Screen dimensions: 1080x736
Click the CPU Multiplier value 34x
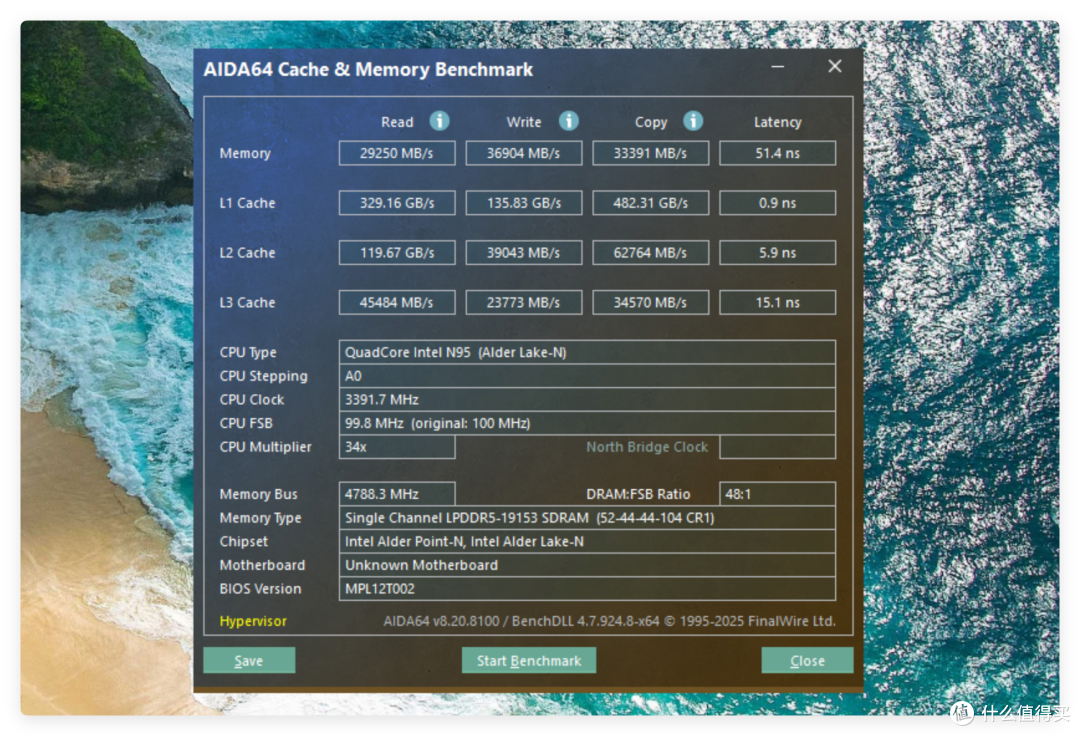coord(397,447)
